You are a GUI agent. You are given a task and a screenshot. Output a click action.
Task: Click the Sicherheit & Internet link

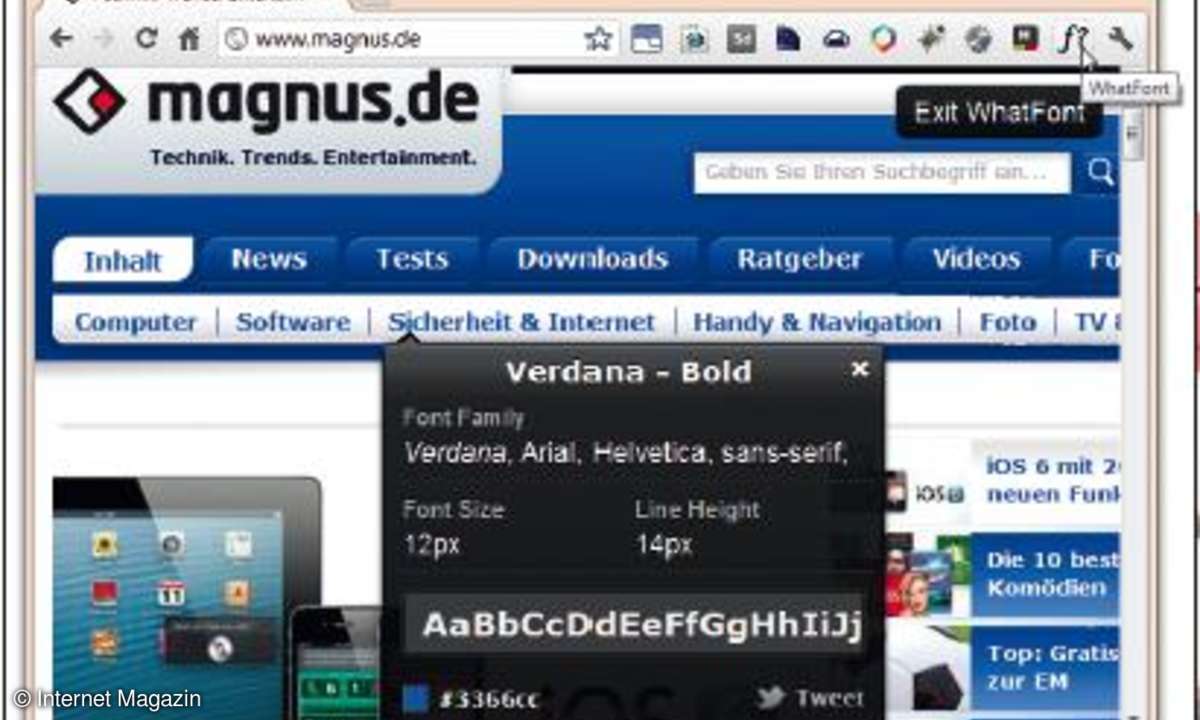pos(522,322)
